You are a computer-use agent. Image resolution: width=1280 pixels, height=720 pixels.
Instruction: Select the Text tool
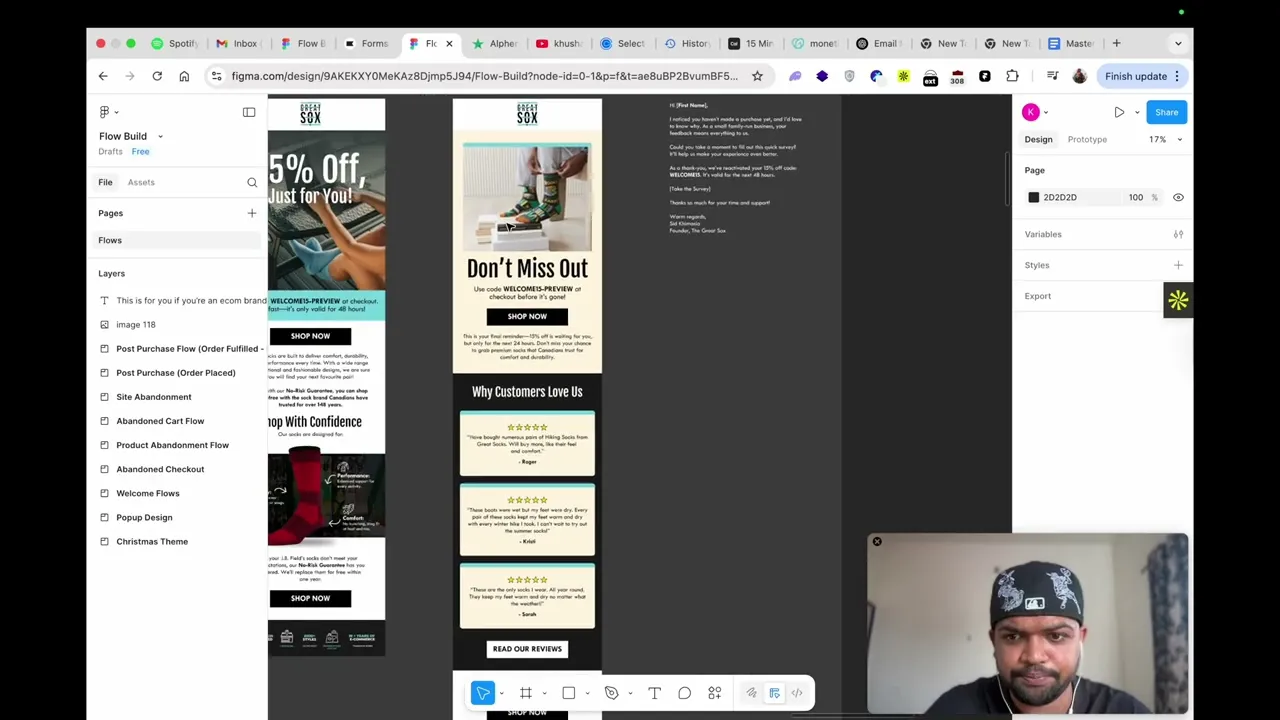(654, 693)
